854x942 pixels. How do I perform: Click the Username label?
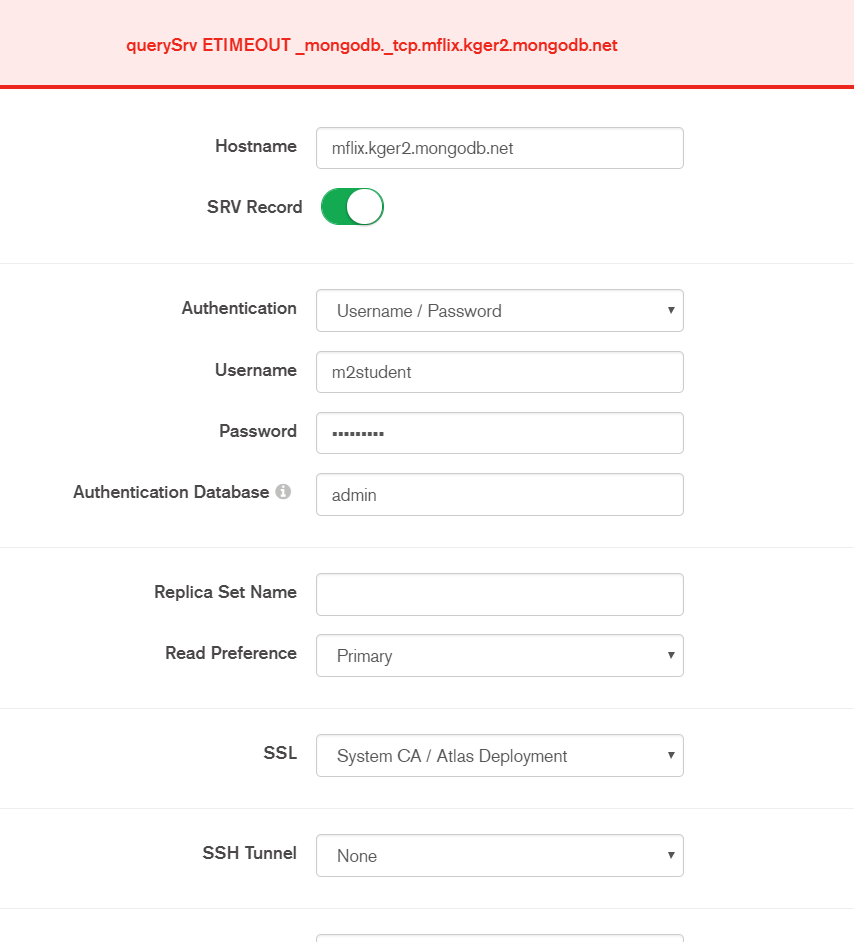[256, 370]
